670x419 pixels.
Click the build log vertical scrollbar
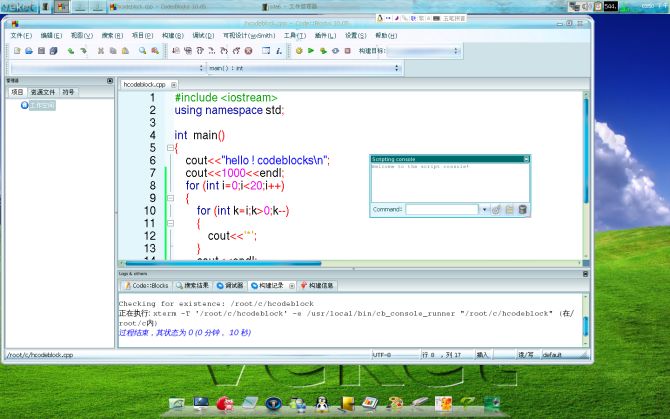[585, 320]
